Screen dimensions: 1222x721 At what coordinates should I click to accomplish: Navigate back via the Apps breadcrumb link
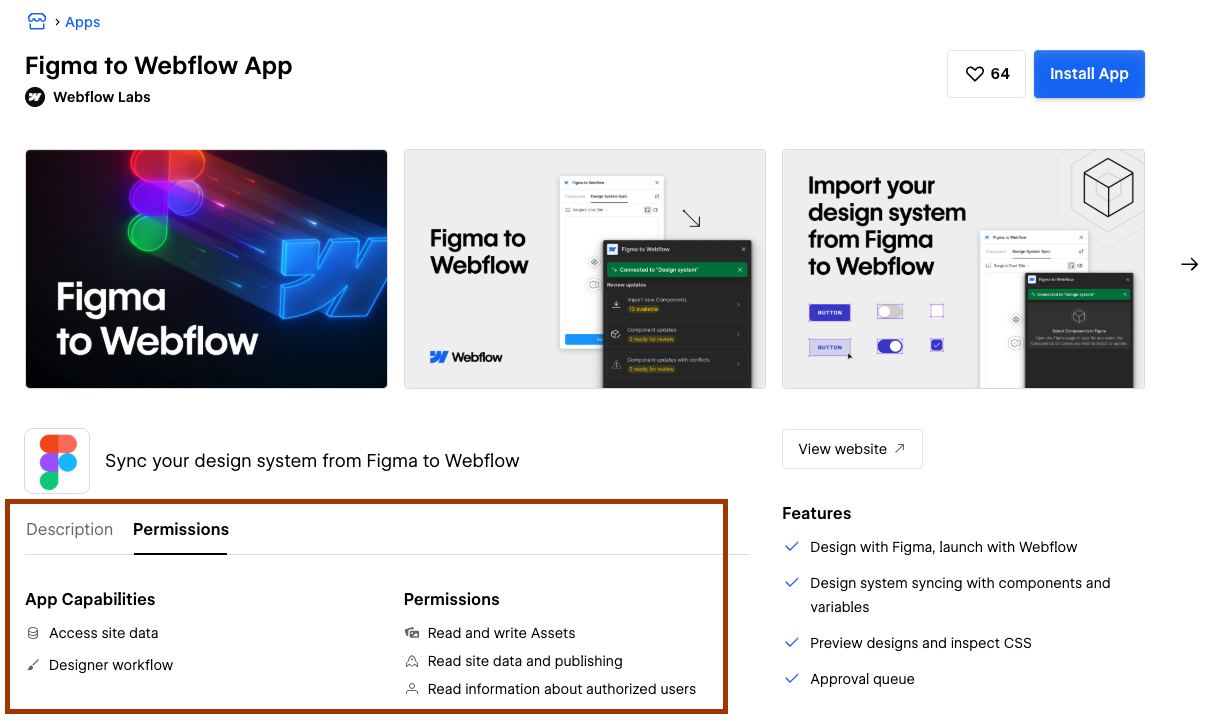tap(82, 21)
